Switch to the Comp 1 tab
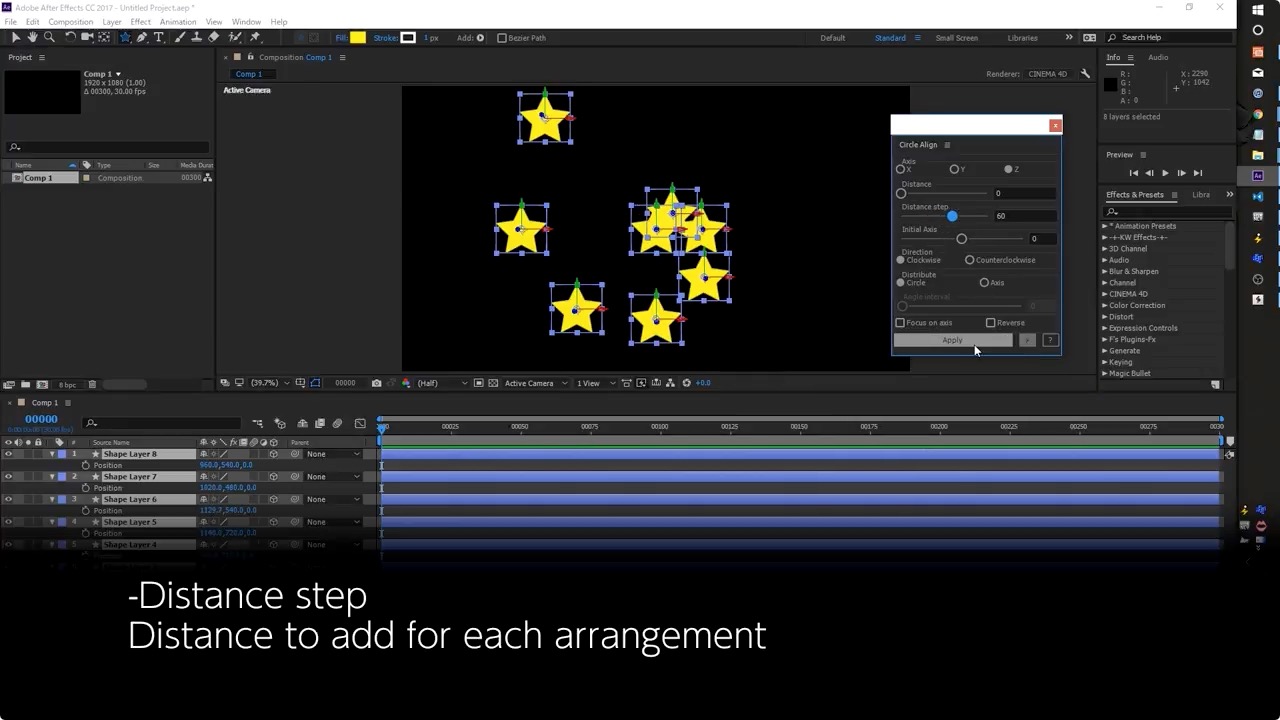1280x720 pixels. (x=248, y=73)
